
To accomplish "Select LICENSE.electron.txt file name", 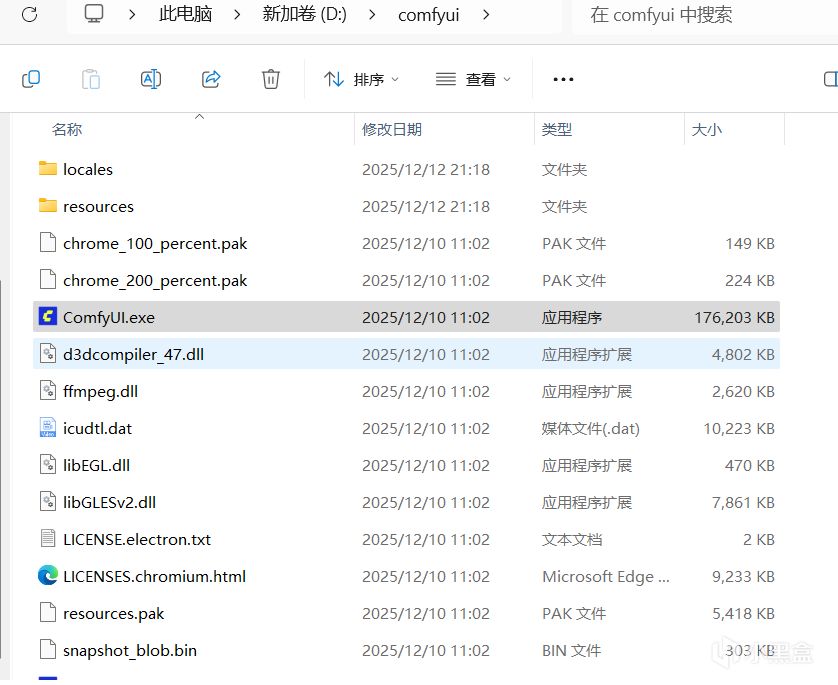I will tap(137, 539).
